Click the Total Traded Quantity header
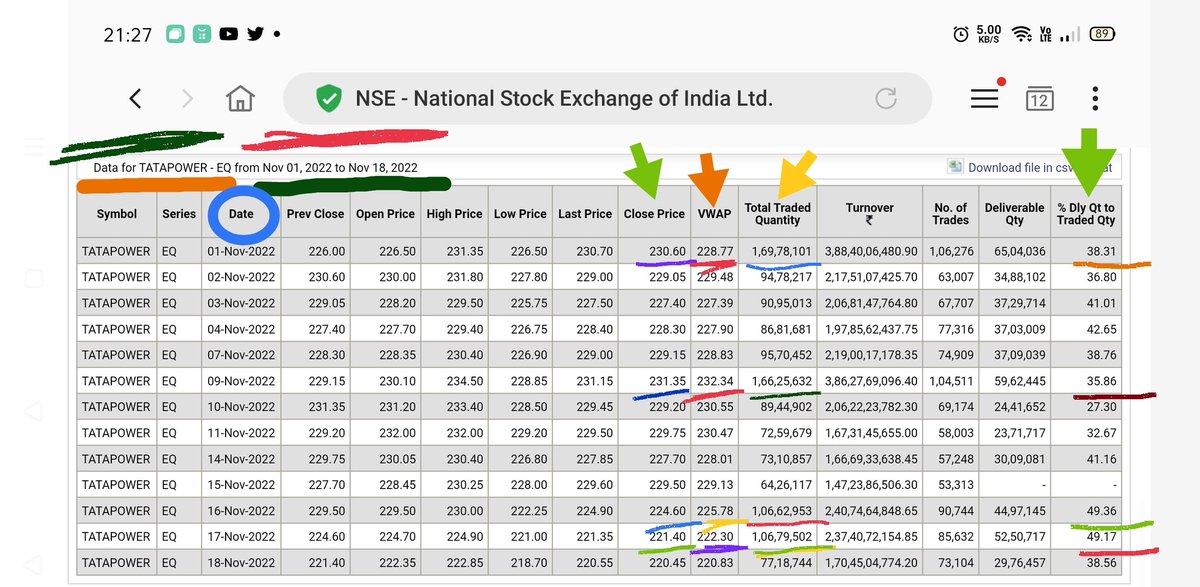 click(x=778, y=214)
